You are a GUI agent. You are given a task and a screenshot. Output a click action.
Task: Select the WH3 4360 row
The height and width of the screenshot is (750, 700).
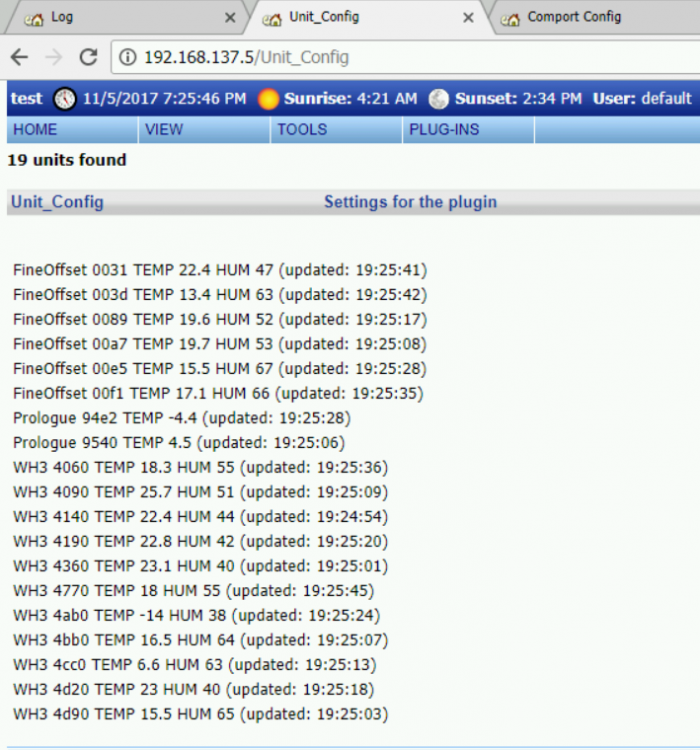pyautogui.click(x=200, y=566)
